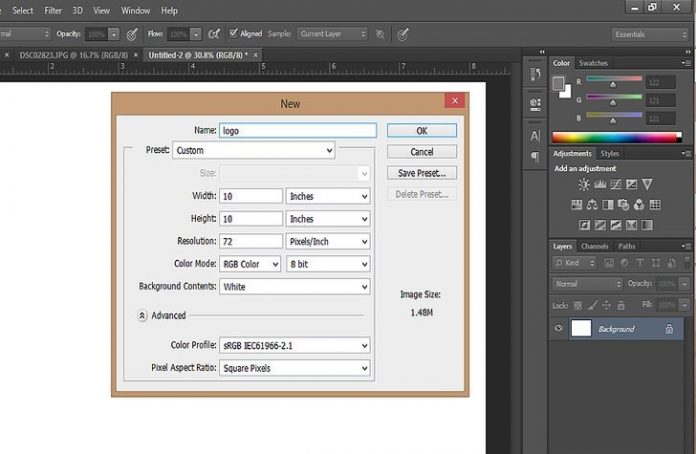Click the Name text field

[x=297, y=130]
